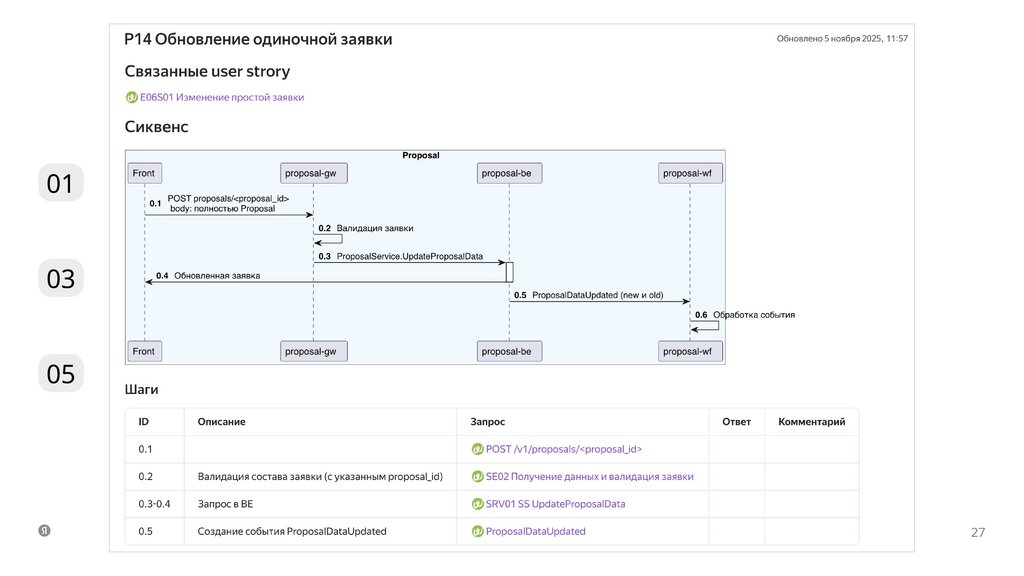Click the icon beside E06S01 link
1024x576 pixels.
click(131, 97)
